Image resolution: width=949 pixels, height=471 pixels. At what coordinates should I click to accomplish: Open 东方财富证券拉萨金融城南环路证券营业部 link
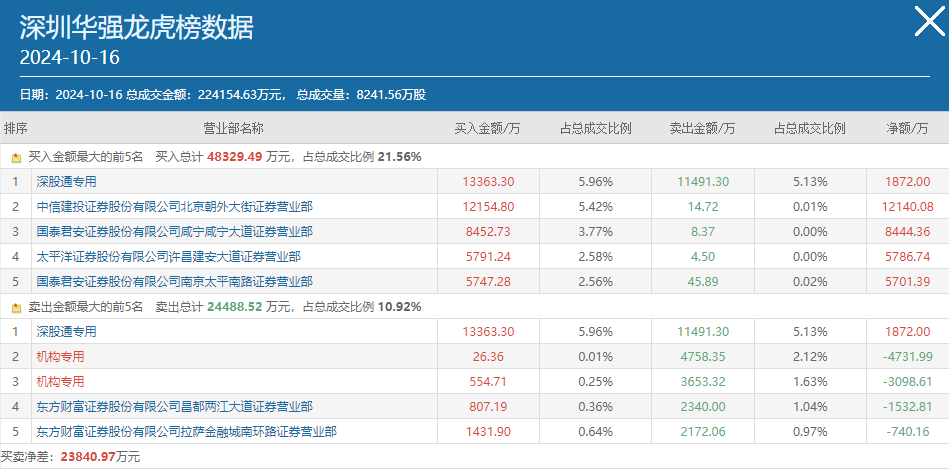coord(186,432)
